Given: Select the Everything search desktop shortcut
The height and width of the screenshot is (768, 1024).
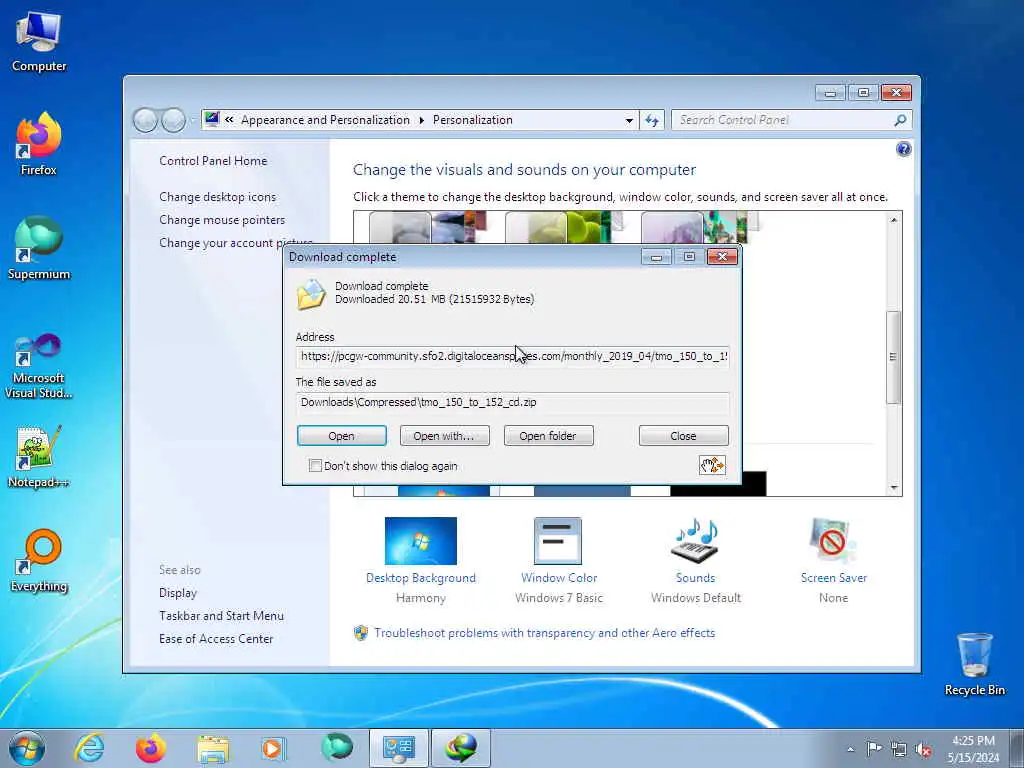Looking at the screenshot, I should click(x=39, y=560).
